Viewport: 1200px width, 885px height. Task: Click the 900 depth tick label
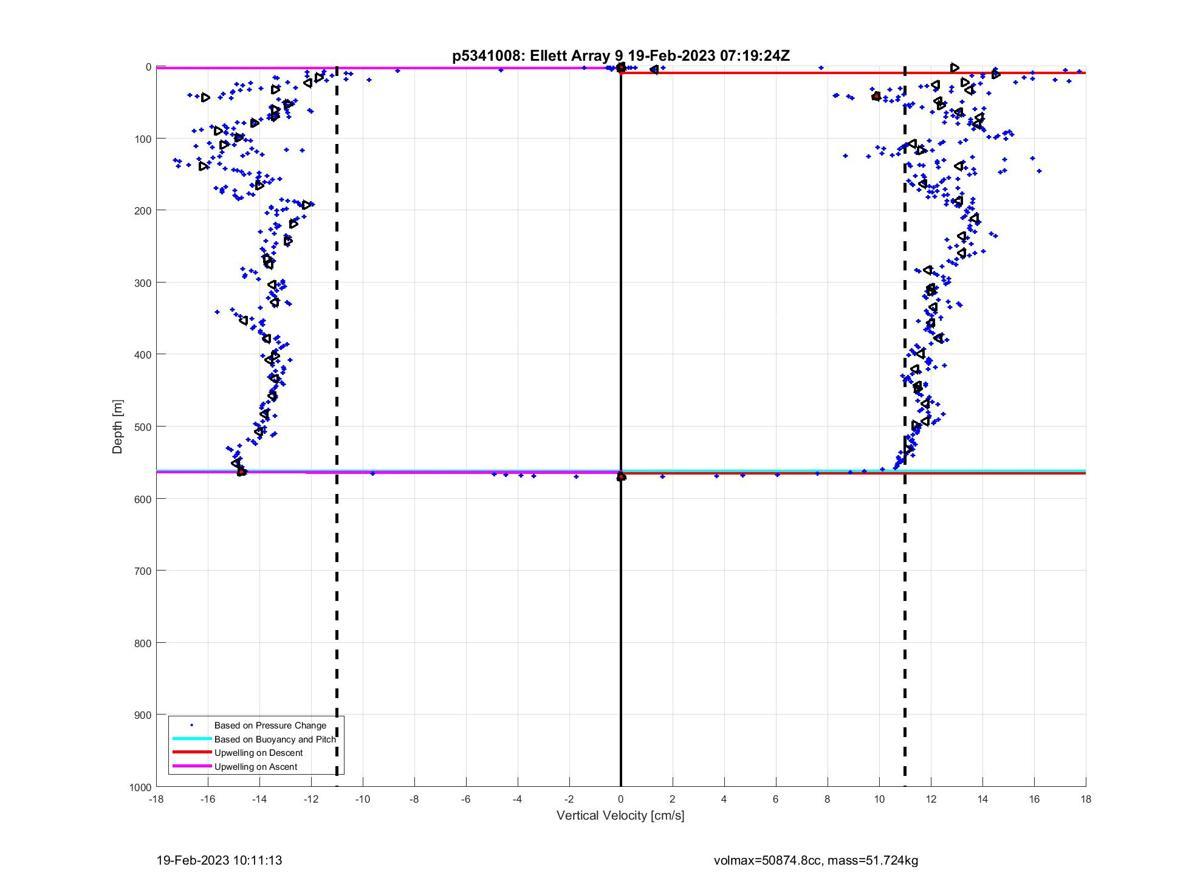click(x=143, y=715)
